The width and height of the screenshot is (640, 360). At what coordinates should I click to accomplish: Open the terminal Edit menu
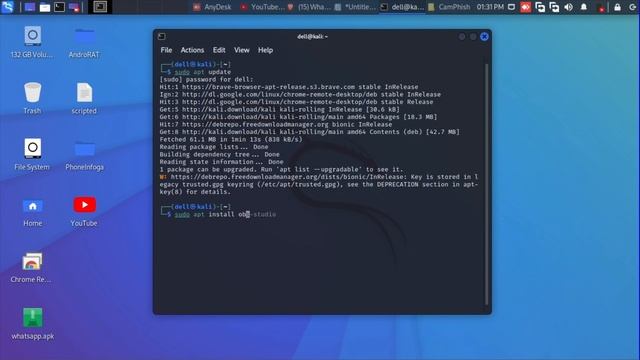pos(219,50)
